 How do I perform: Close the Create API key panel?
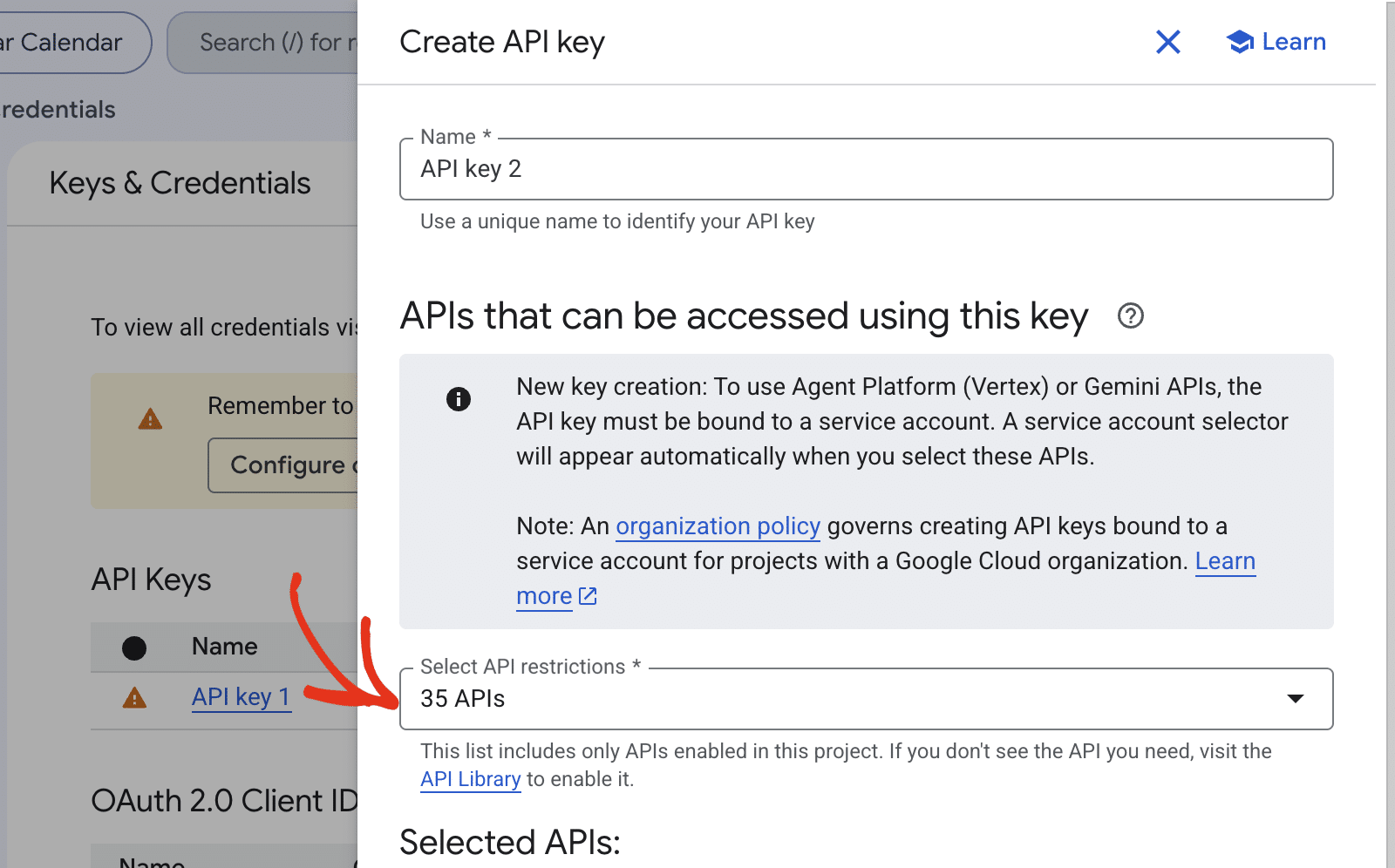pyautogui.click(x=1168, y=42)
